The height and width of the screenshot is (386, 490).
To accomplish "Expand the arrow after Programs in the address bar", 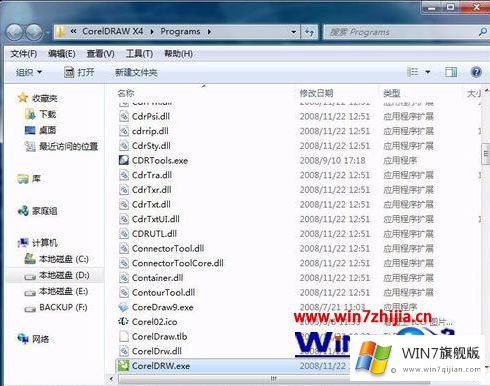I will [209, 32].
